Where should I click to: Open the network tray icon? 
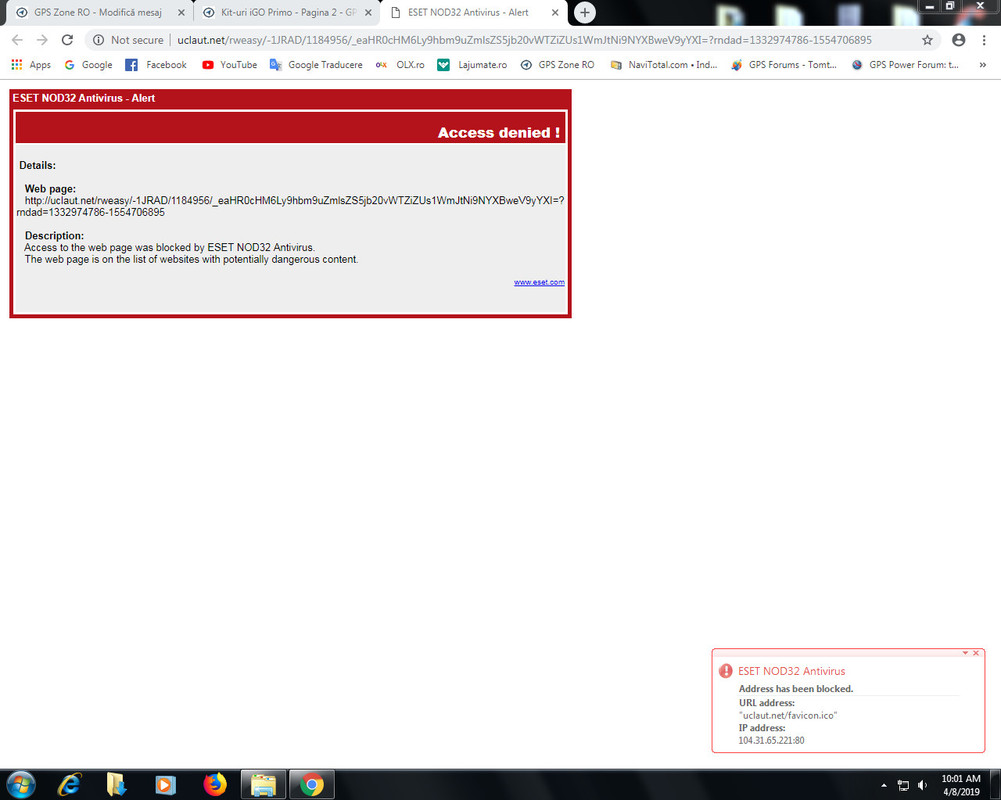[903, 785]
